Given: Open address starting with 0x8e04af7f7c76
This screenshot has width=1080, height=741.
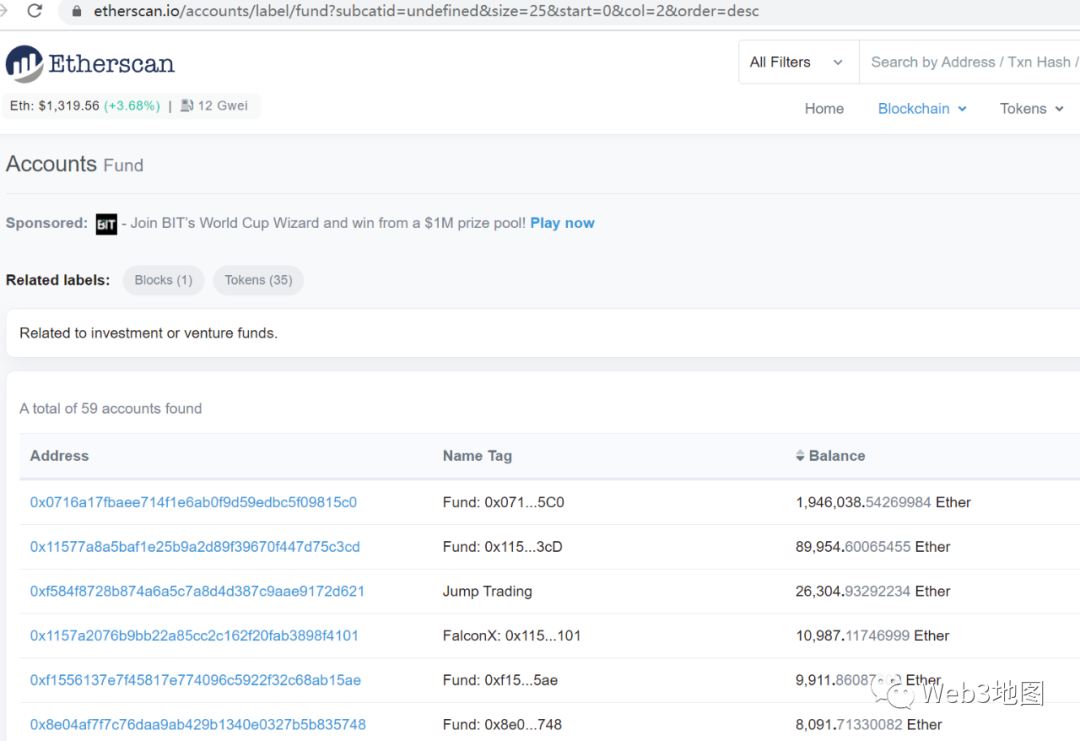Looking at the screenshot, I should point(198,724).
